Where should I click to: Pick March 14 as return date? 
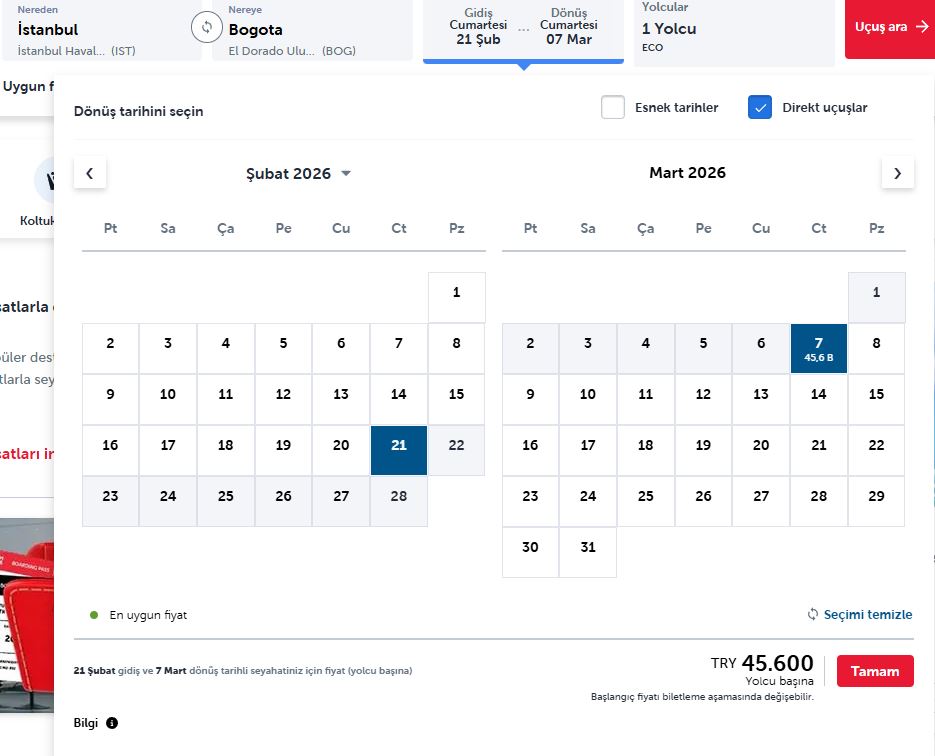coord(819,394)
